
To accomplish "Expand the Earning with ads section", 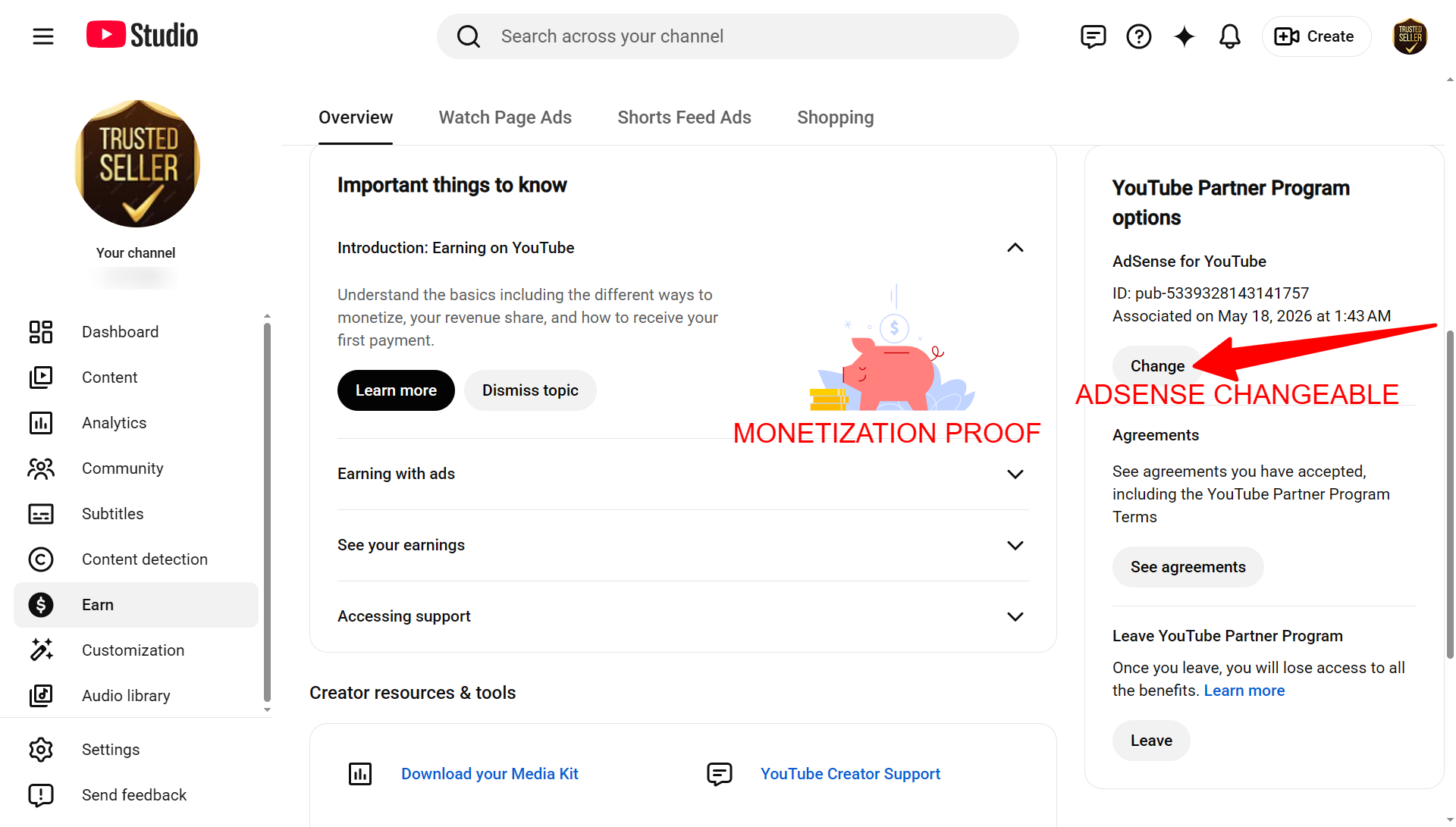I will click(x=682, y=474).
